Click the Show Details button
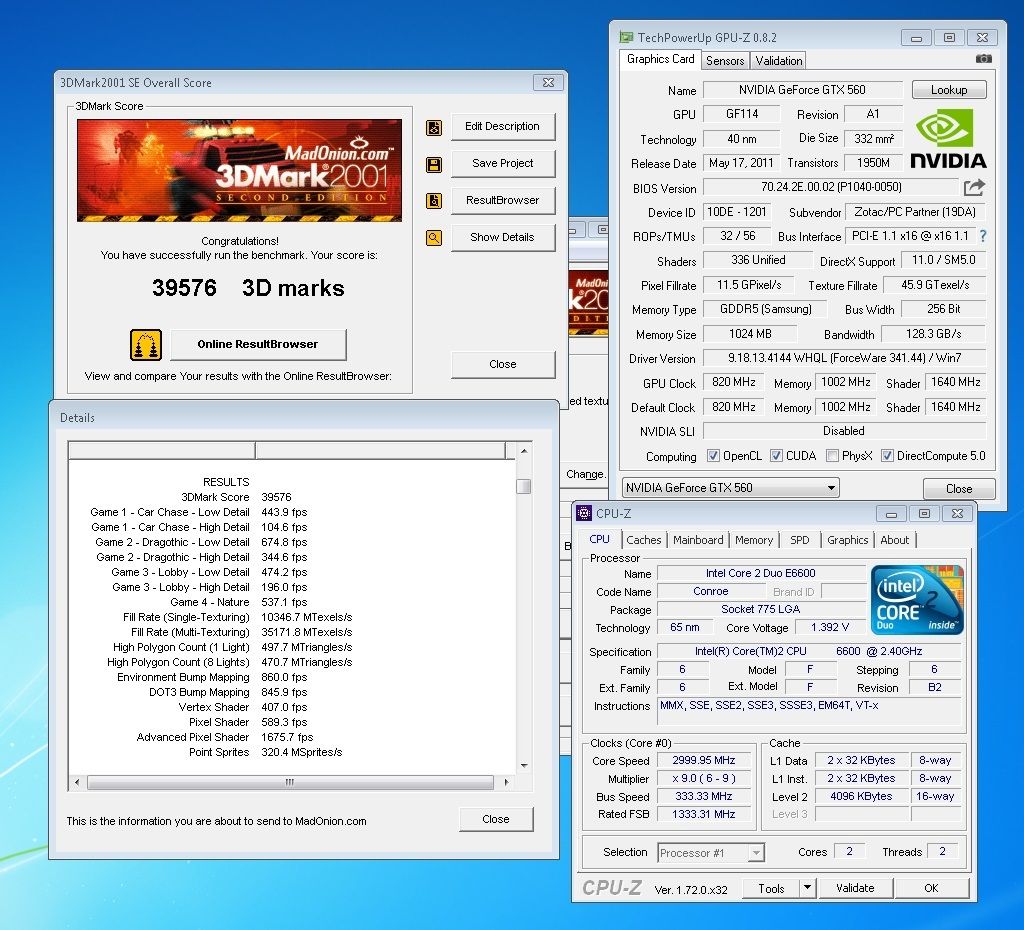The image size is (1024, 930). (502, 237)
